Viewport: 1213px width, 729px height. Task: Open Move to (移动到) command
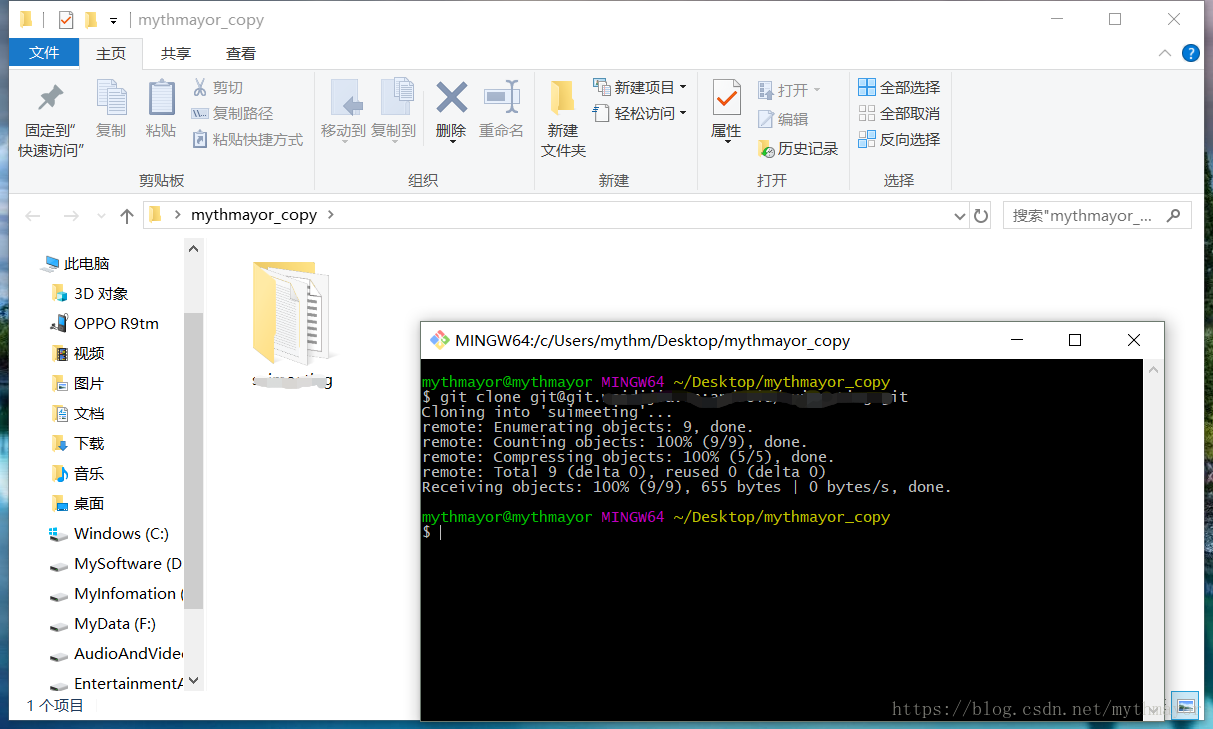[x=343, y=110]
